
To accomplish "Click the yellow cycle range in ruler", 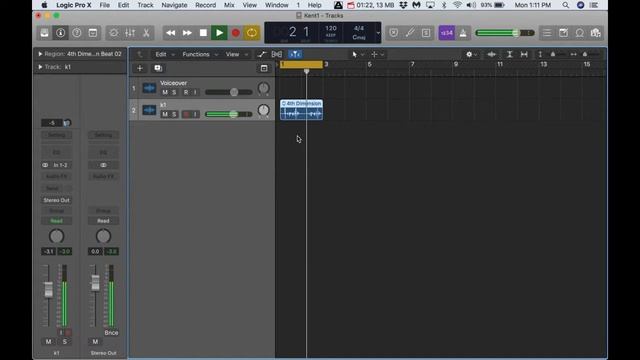I will (301, 64).
